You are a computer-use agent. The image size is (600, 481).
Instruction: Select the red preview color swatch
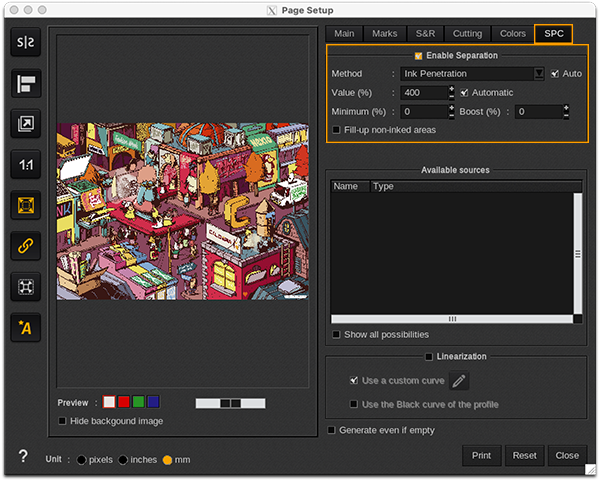(124, 402)
